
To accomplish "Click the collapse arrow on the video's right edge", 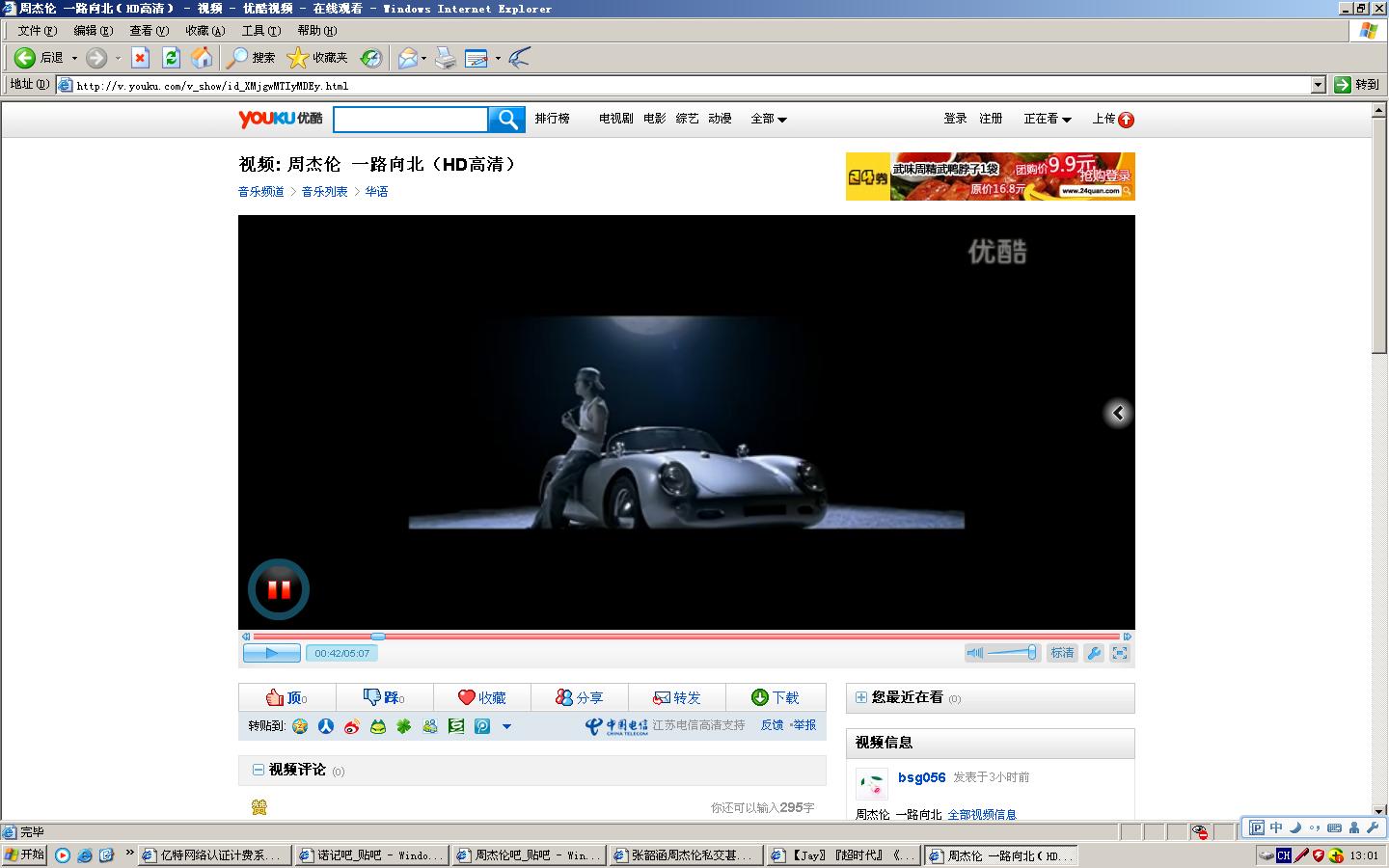I will 1118,413.
